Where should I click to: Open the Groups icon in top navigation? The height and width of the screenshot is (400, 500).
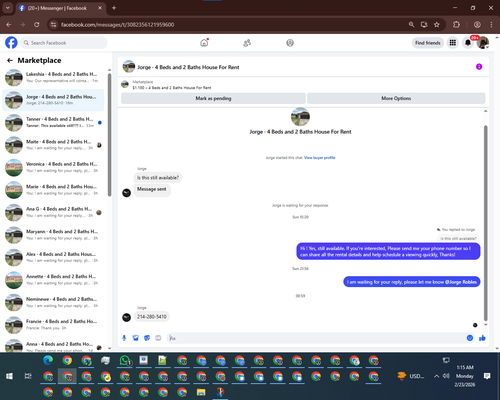[290, 43]
